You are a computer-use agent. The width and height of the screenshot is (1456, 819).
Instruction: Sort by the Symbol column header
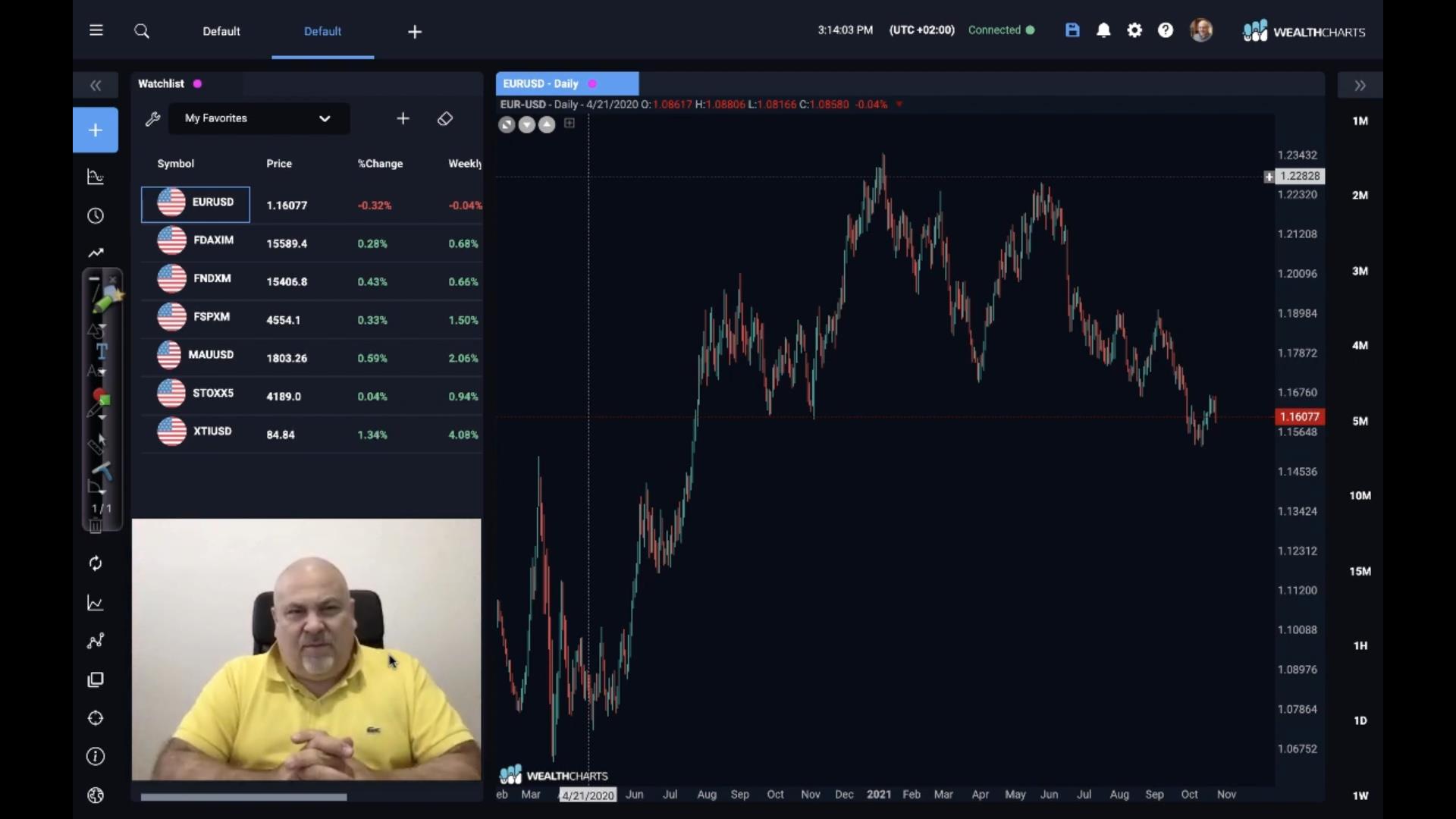pos(175,164)
